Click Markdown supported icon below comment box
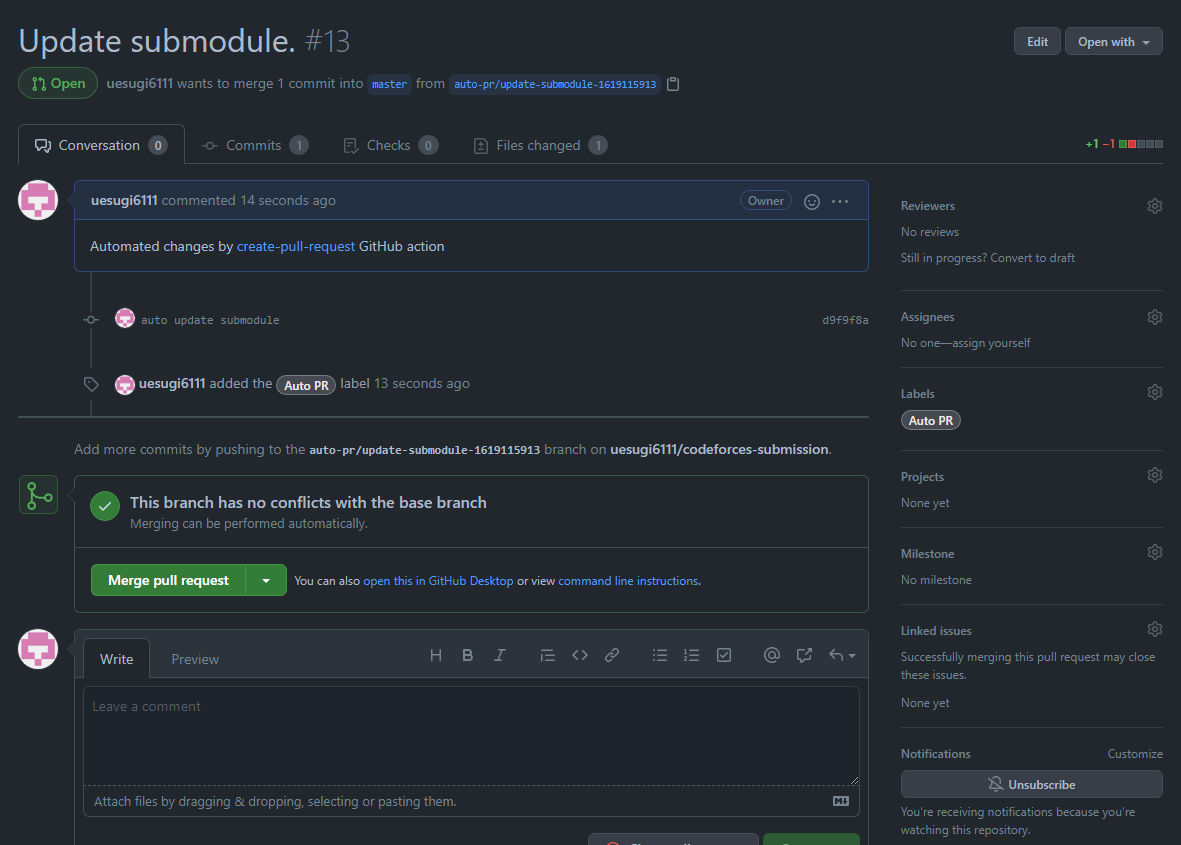1181x845 pixels. coord(841,801)
